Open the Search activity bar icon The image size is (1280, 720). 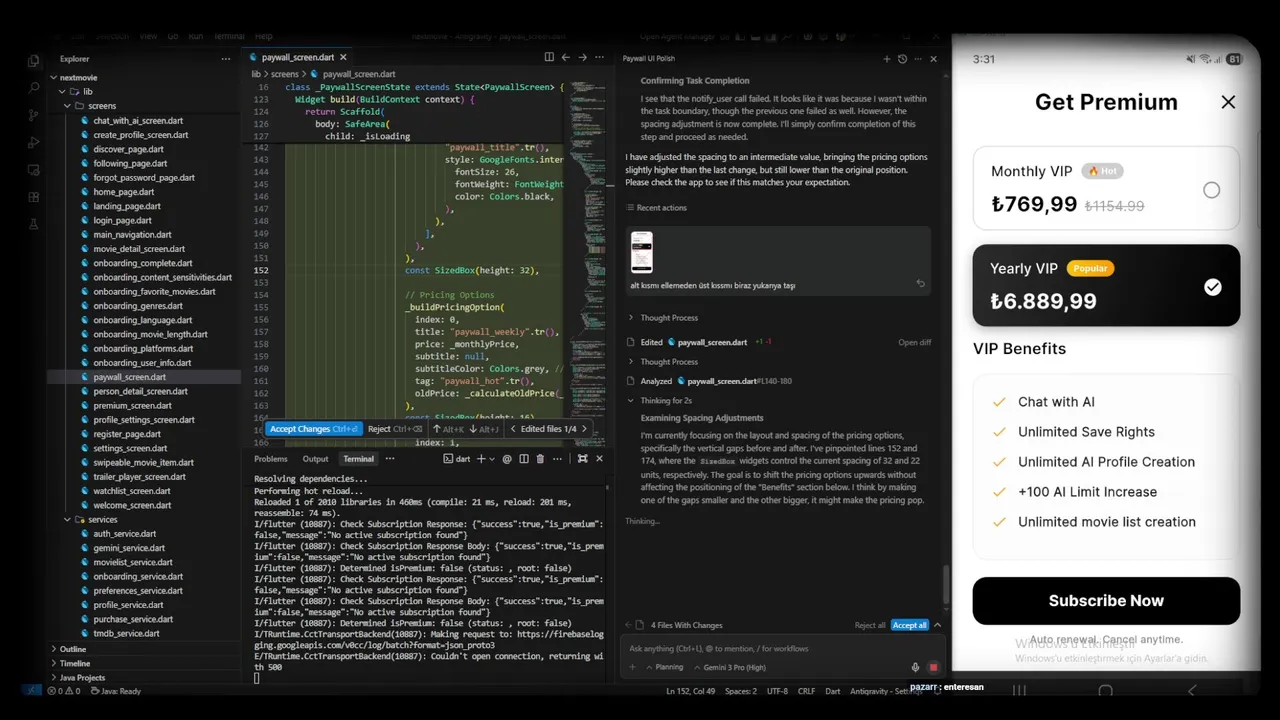[x=33, y=88]
